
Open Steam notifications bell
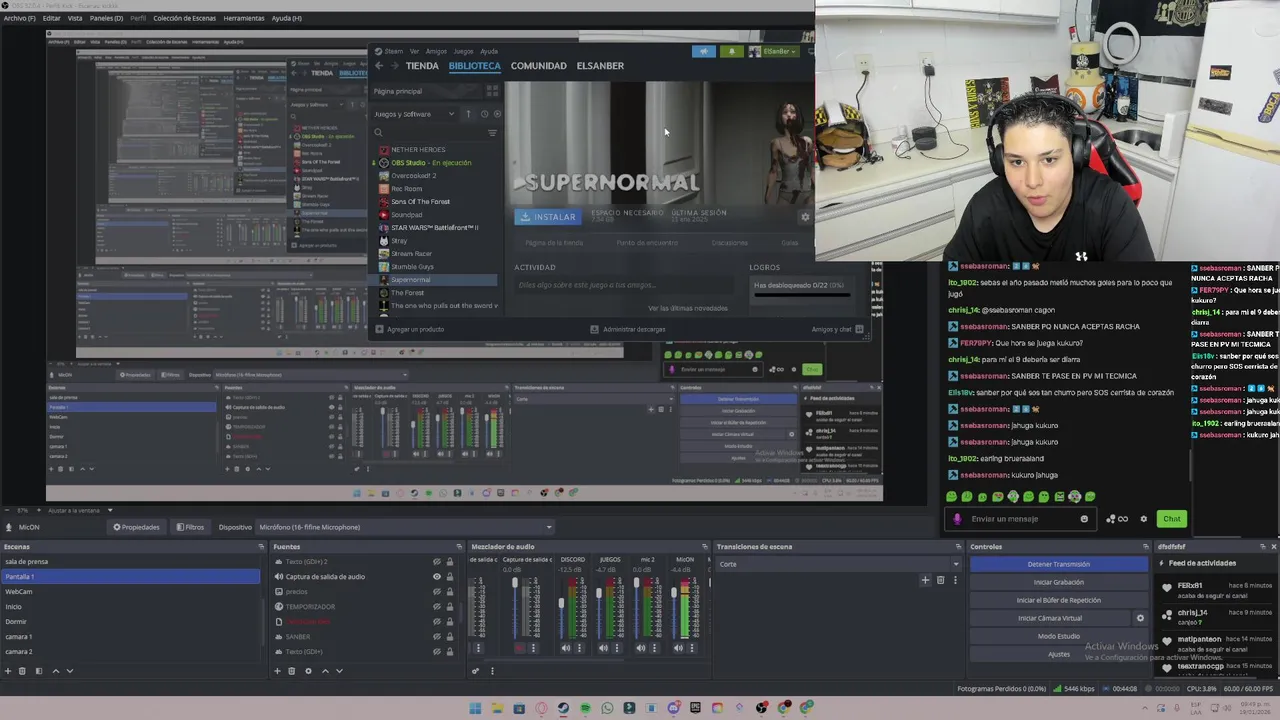coord(731,51)
